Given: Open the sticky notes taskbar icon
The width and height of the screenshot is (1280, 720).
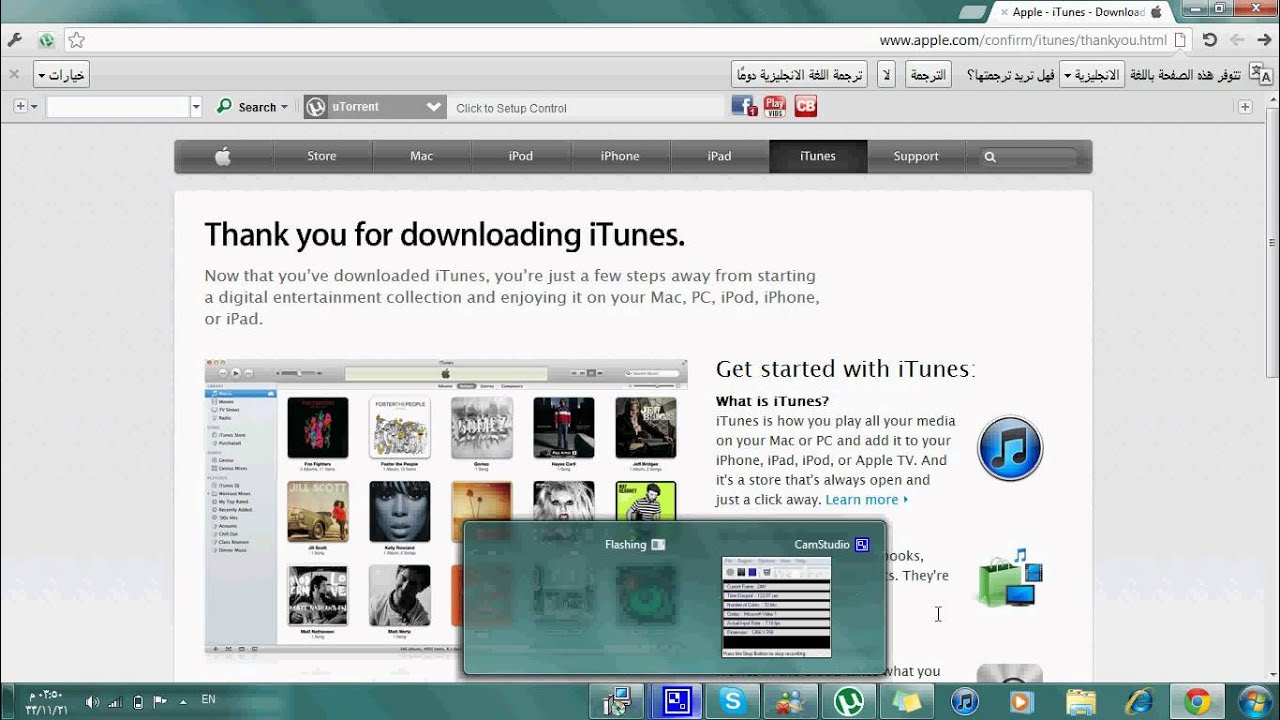Looking at the screenshot, I should pyautogui.click(x=906, y=702).
